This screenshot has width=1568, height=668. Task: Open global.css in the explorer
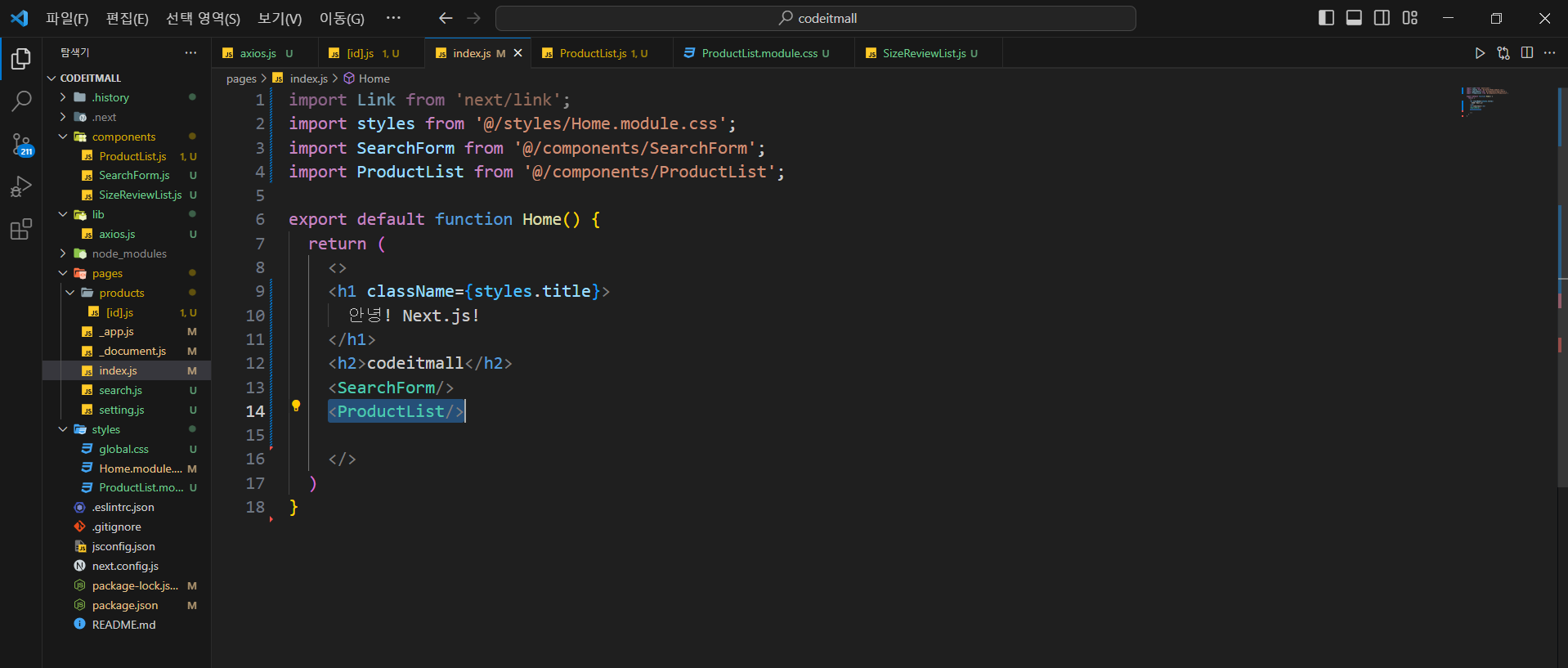(x=127, y=449)
